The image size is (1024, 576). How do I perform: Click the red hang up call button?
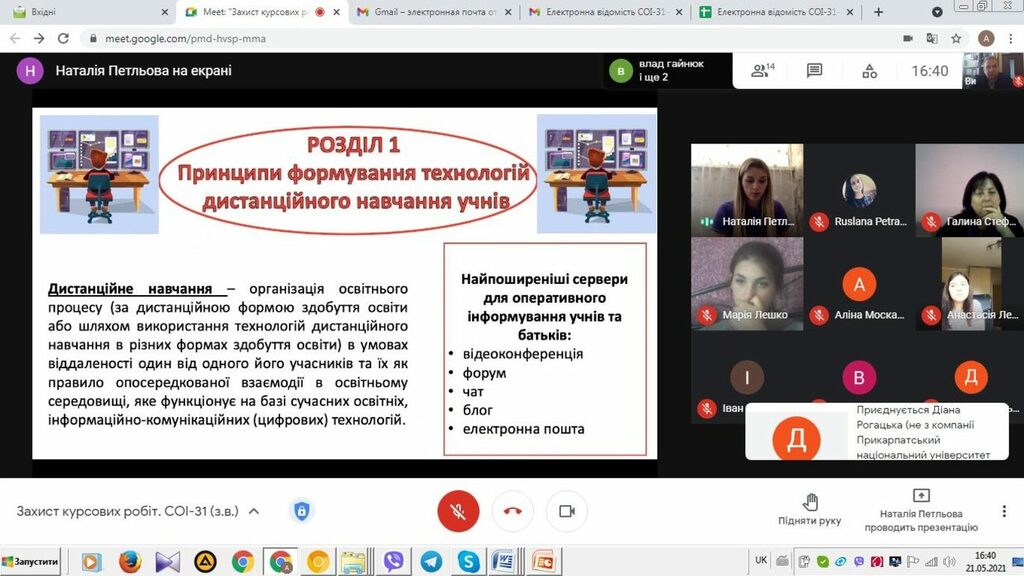(512, 511)
